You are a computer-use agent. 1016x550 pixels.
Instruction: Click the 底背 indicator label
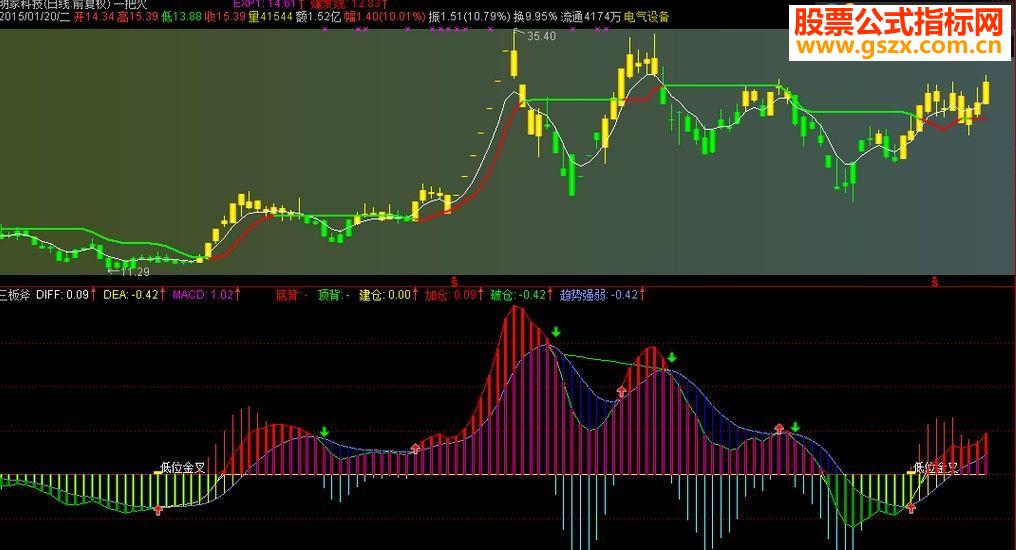[291, 295]
